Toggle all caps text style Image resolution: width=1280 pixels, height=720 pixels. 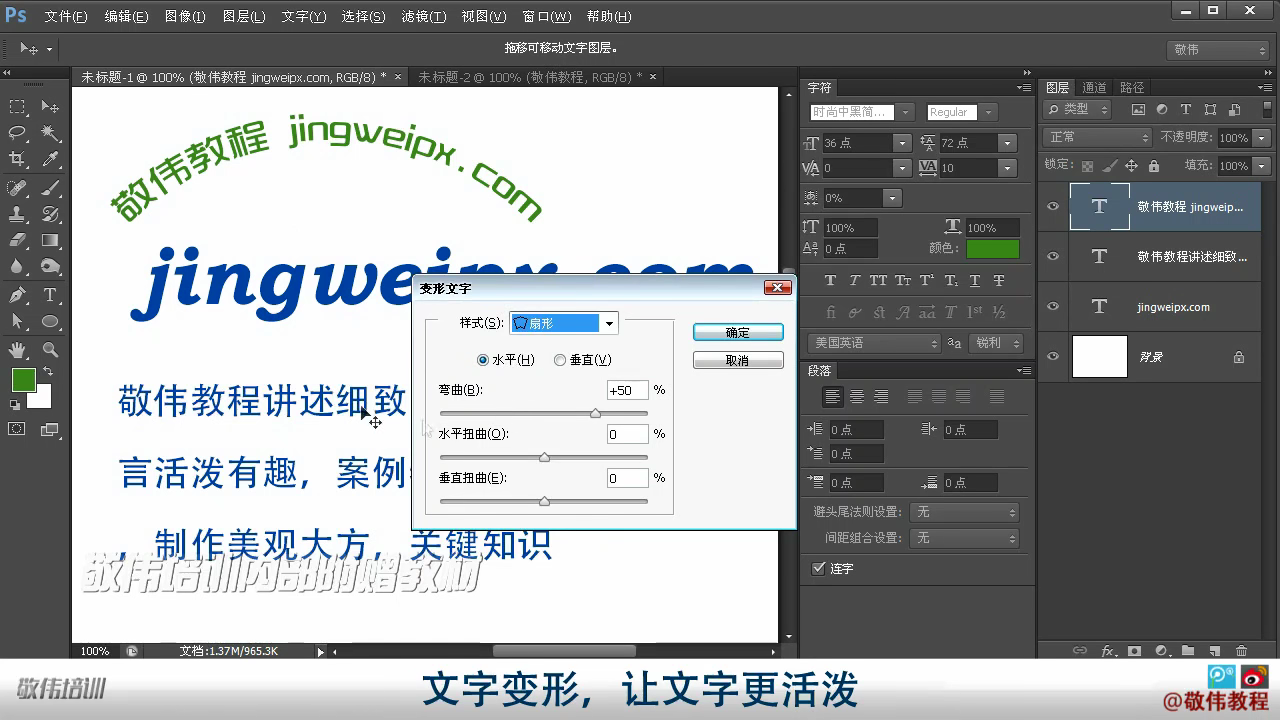point(878,281)
